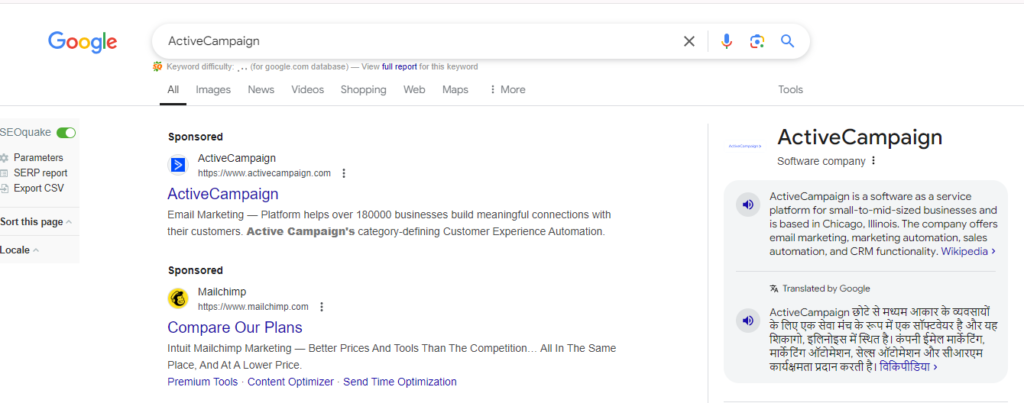This screenshot has height=403, width=1024.
Task: Click the https://www.activecampaign.com URL text
Action: [264, 173]
